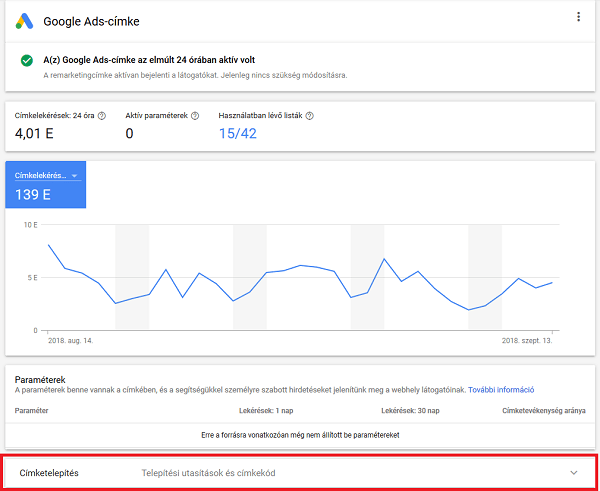This screenshot has width=600, height=491.
Task: Click the Lekérések: 1 nap column header
Action: [x=266, y=411]
